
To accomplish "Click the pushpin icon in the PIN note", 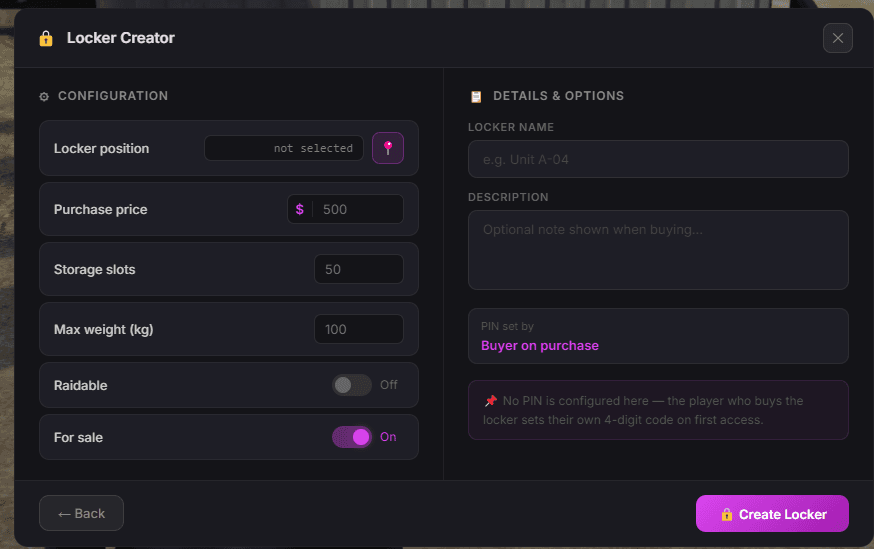I will (x=491, y=401).
